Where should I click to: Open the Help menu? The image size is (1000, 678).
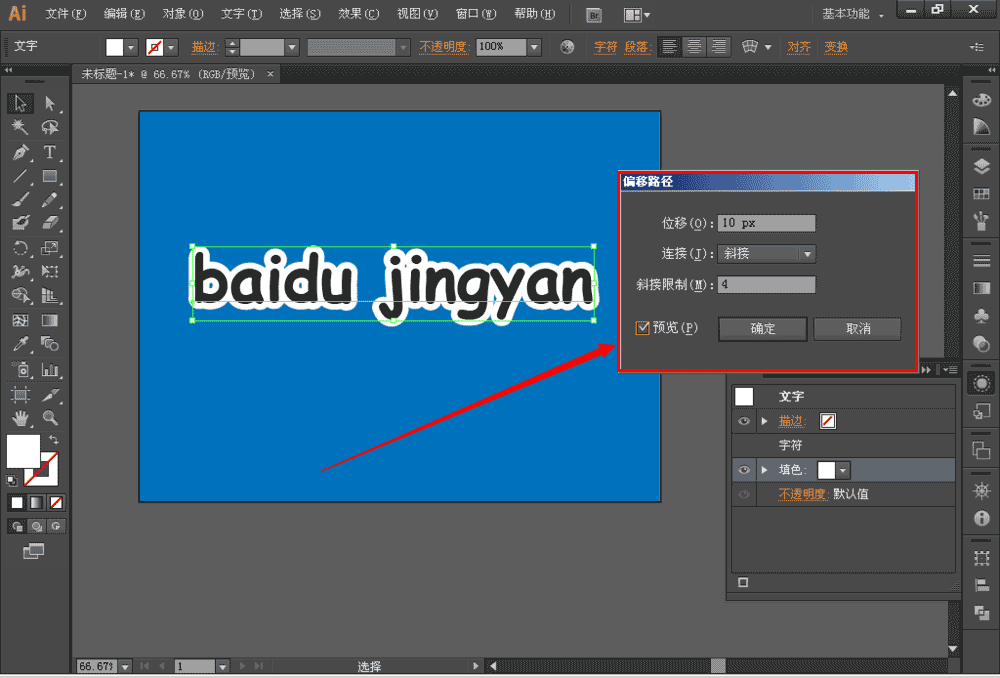pos(534,13)
